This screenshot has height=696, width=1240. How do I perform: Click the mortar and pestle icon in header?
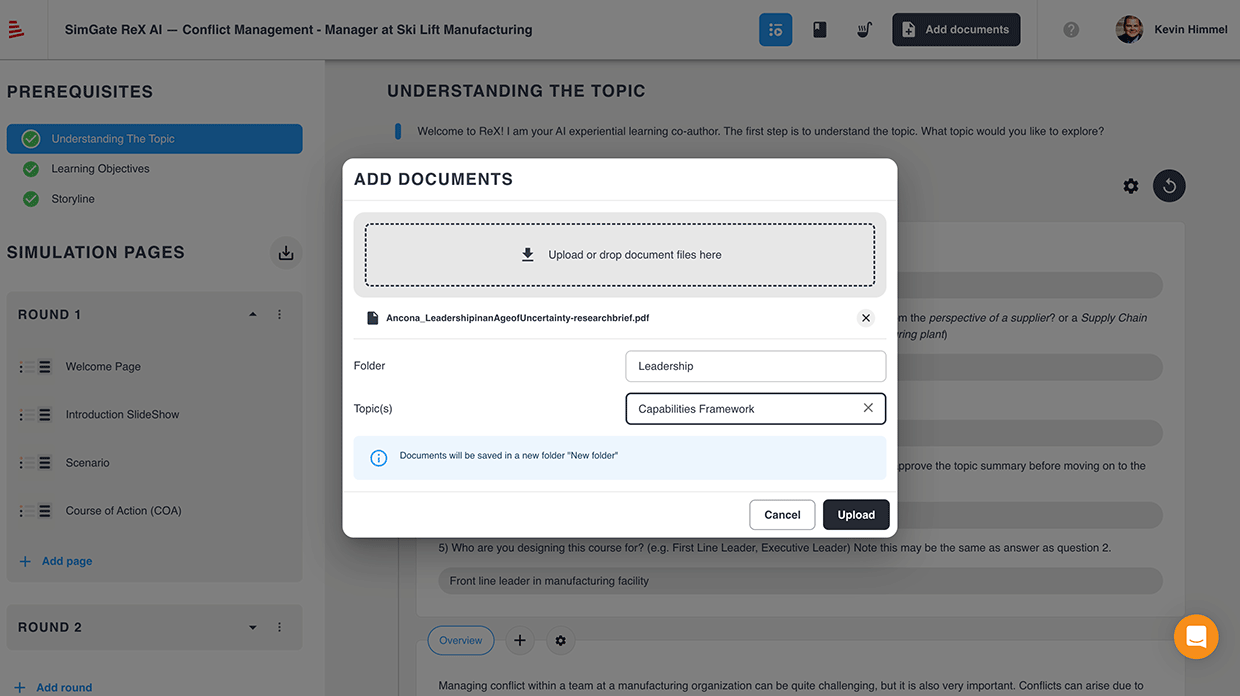tap(864, 30)
